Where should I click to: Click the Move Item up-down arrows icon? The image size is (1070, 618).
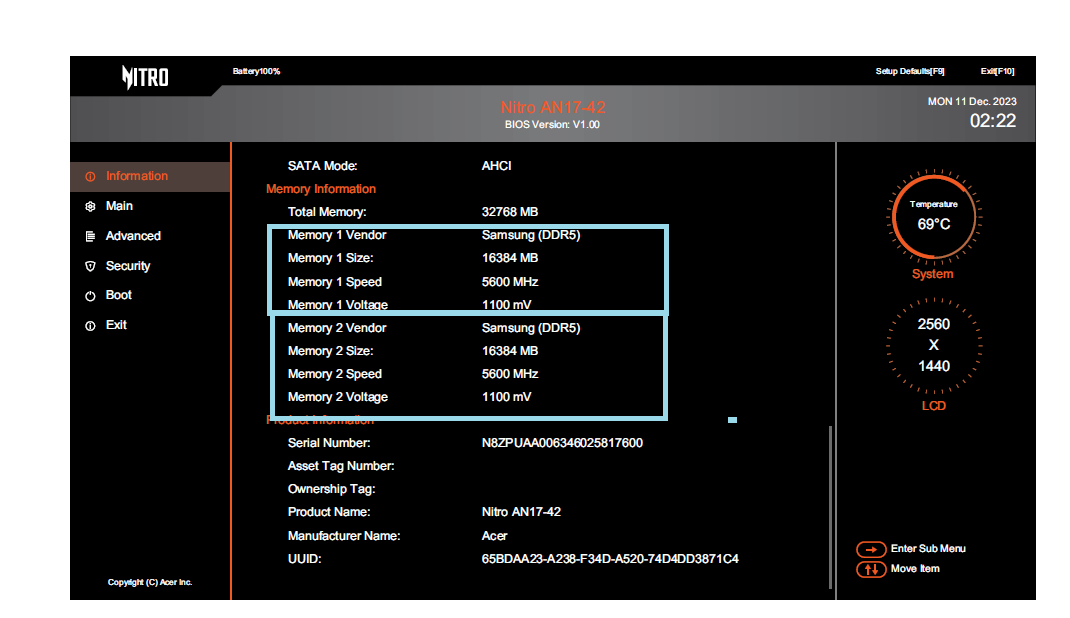click(871, 569)
